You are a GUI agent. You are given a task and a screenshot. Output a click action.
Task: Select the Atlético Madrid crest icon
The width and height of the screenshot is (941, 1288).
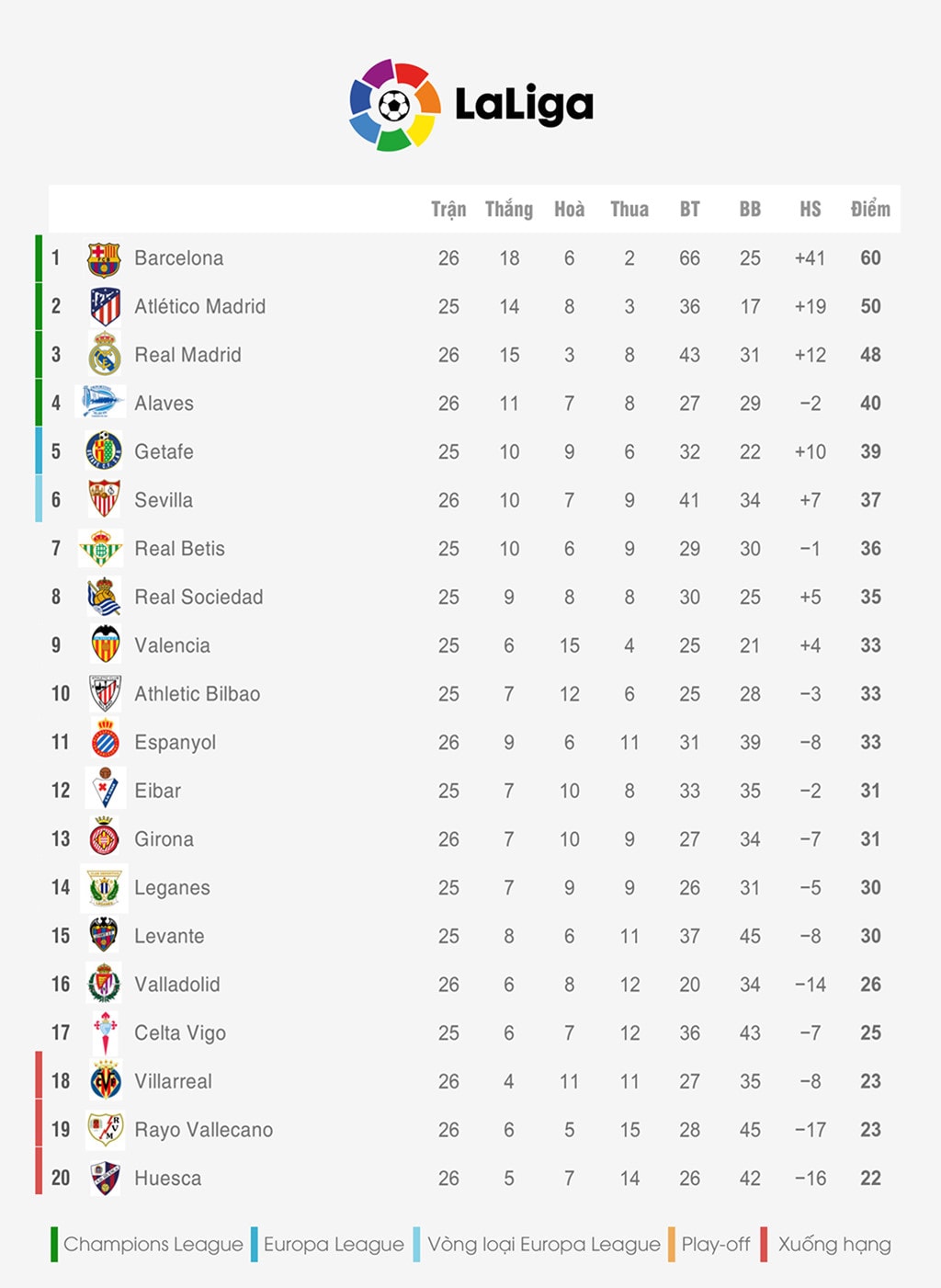click(x=105, y=306)
